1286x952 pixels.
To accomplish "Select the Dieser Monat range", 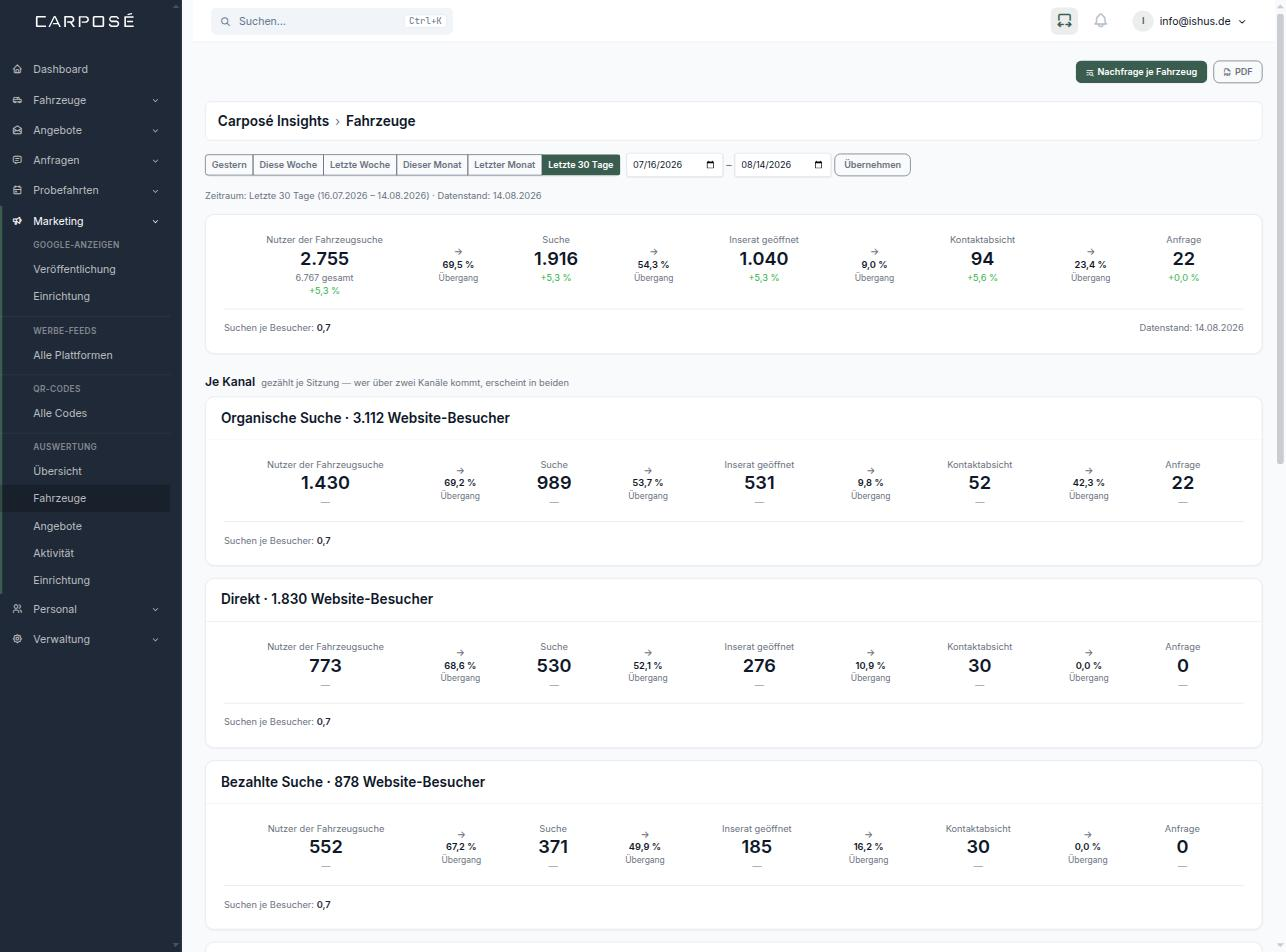I will point(432,165).
